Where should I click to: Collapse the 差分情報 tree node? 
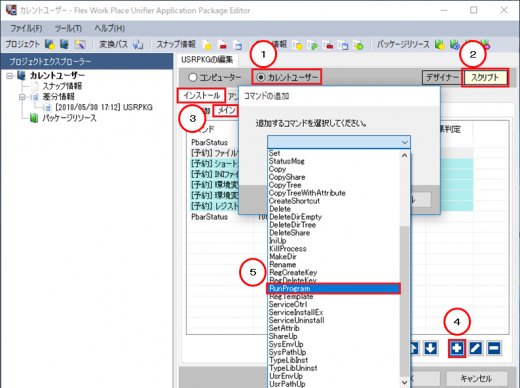(22, 97)
